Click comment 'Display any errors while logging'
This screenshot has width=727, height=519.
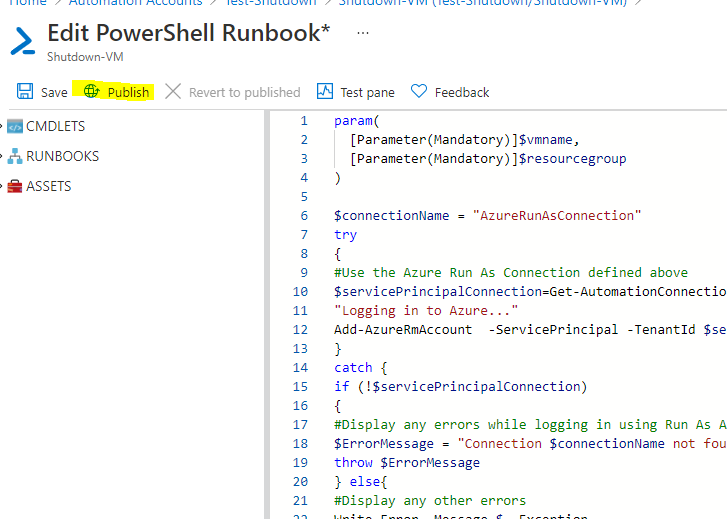(530, 425)
